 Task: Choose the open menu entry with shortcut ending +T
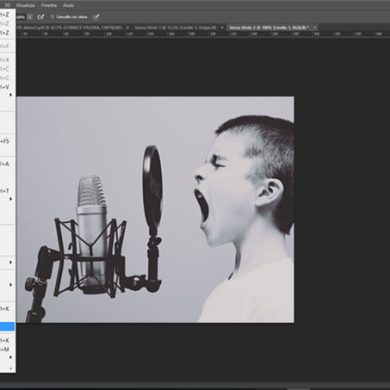[x=8, y=191]
